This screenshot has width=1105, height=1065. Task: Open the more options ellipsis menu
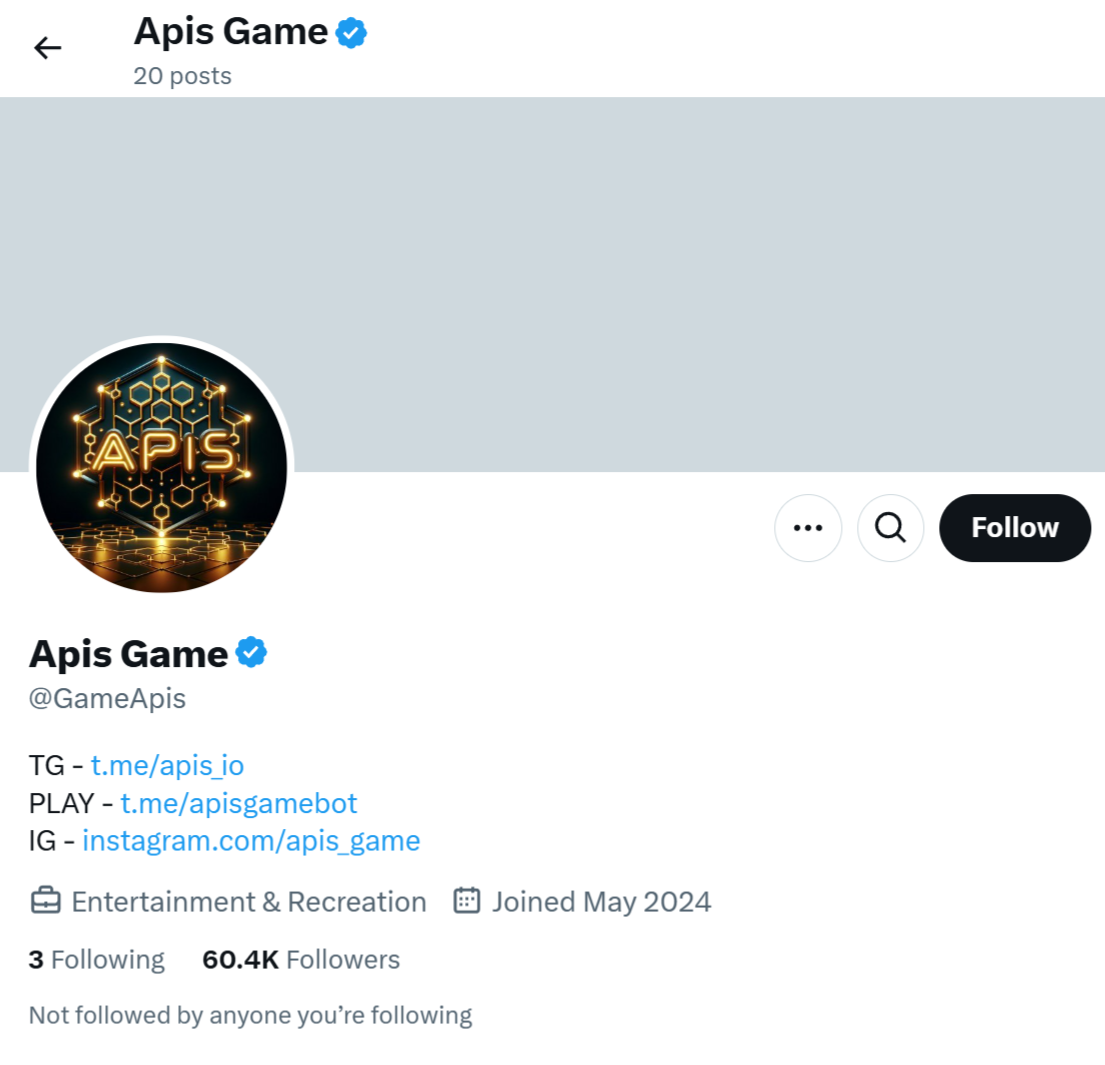(808, 528)
